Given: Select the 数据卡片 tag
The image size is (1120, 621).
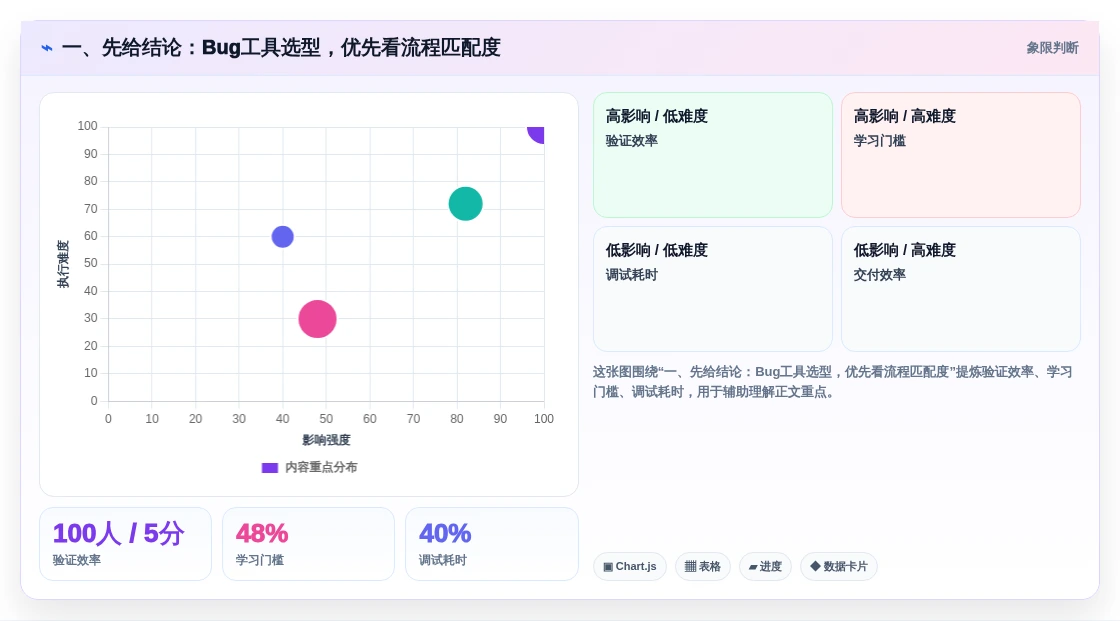Looking at the screenshot, I should pos(839,567).
